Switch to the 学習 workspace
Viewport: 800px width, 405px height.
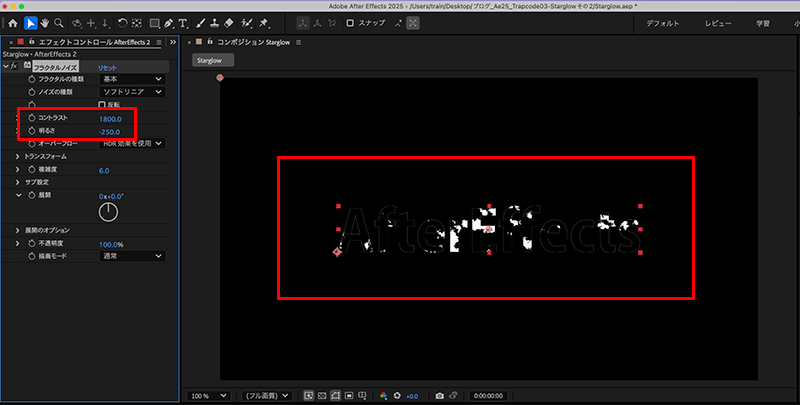(x=763, y=23)
